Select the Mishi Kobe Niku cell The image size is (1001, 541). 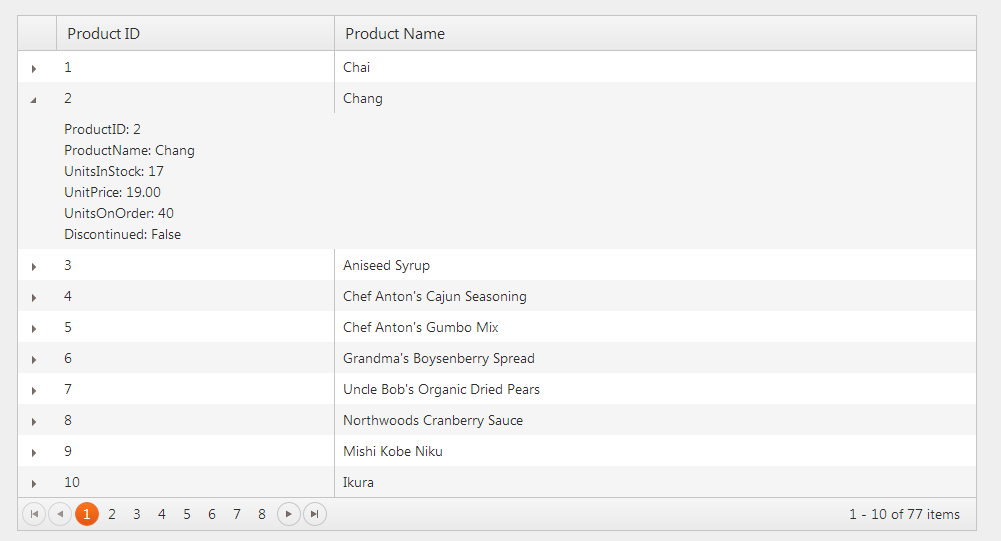655,451
